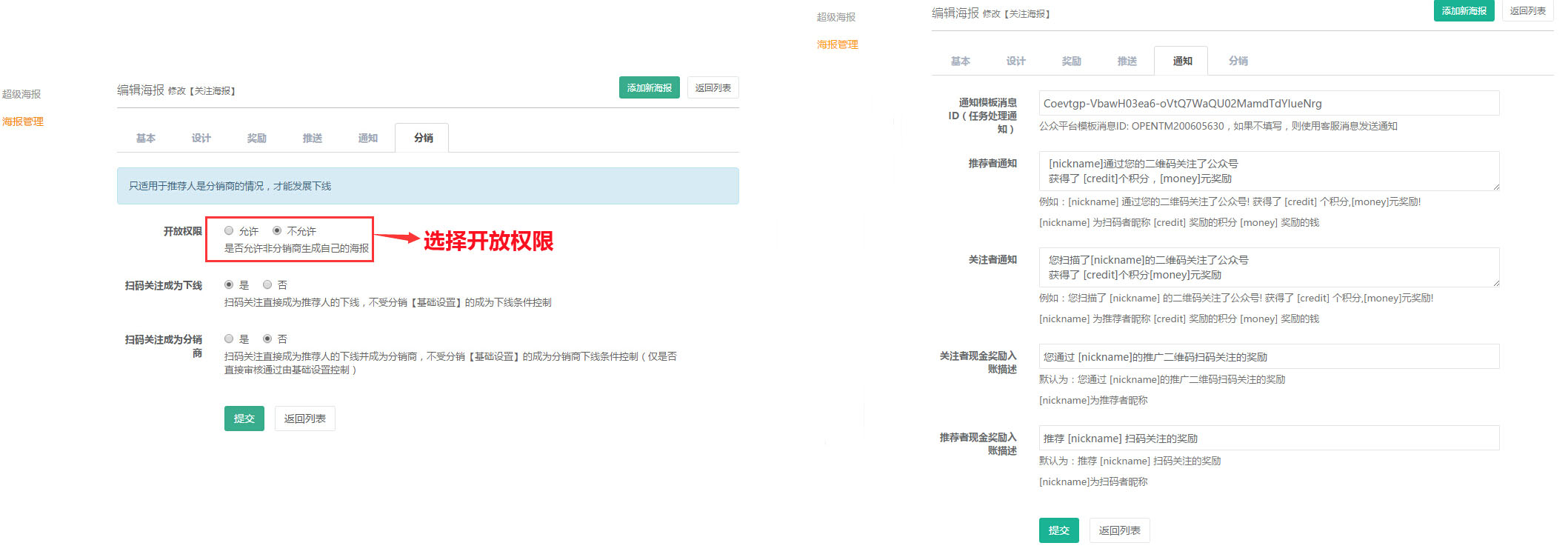Focus the 关注者通知 text area
Image resolution: width=1568 pixels, height=560 pixels.
(1268, 267)
